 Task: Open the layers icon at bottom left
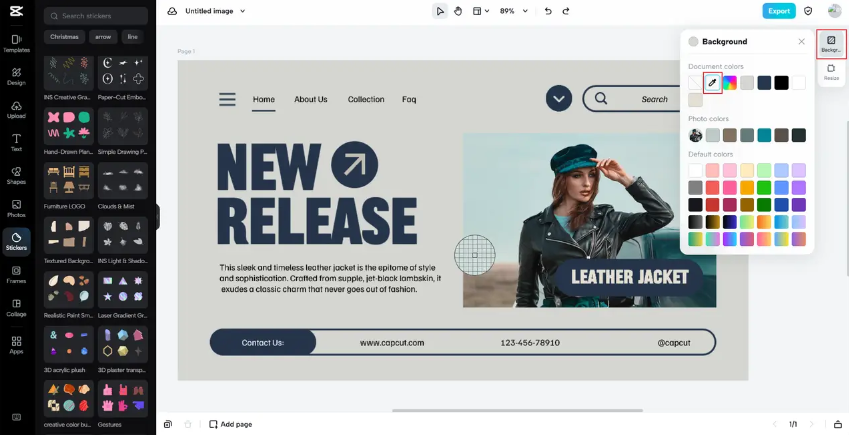coord(168,424)
